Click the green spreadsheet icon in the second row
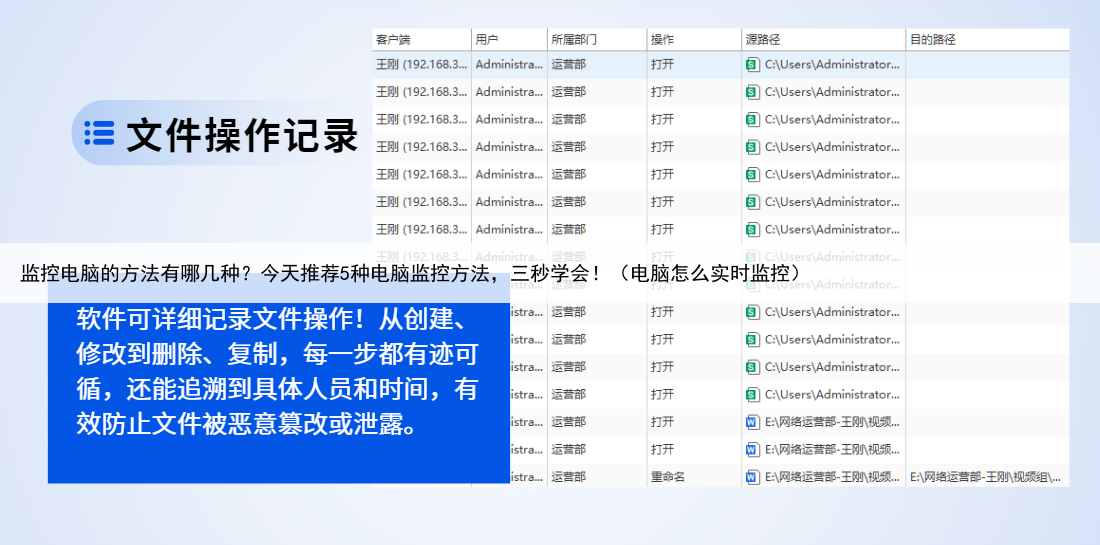The height and width of the screenshot is (545, 1100). pyautogui.click(x=752, y=92)
